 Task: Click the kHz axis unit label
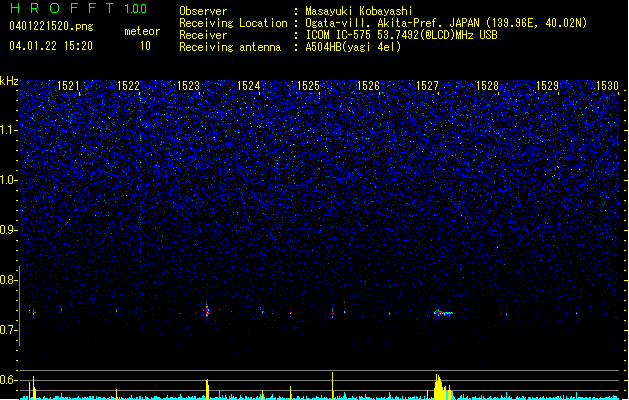tap(9, 81)
